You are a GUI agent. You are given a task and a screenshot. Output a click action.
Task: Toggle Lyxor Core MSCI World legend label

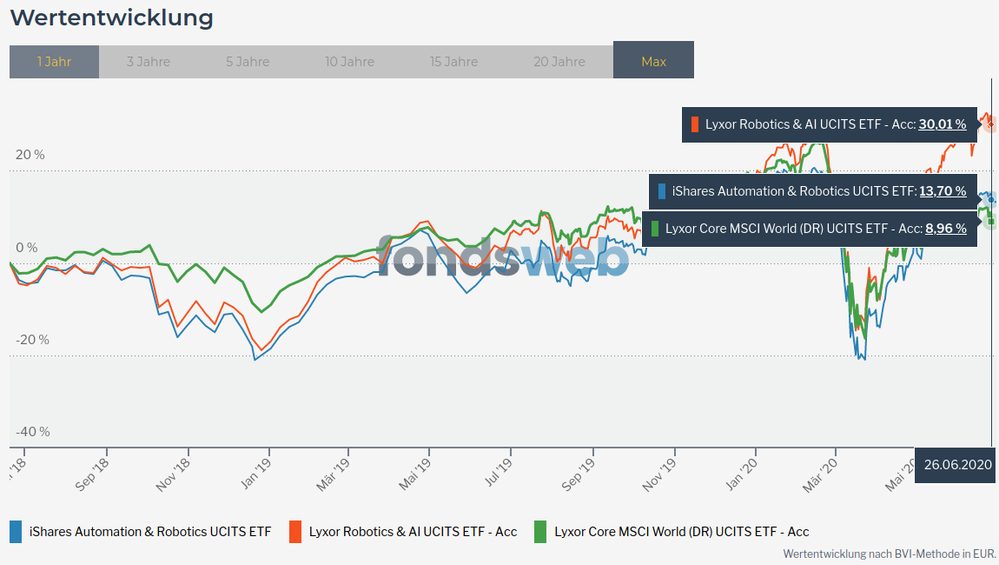(681, 531)
